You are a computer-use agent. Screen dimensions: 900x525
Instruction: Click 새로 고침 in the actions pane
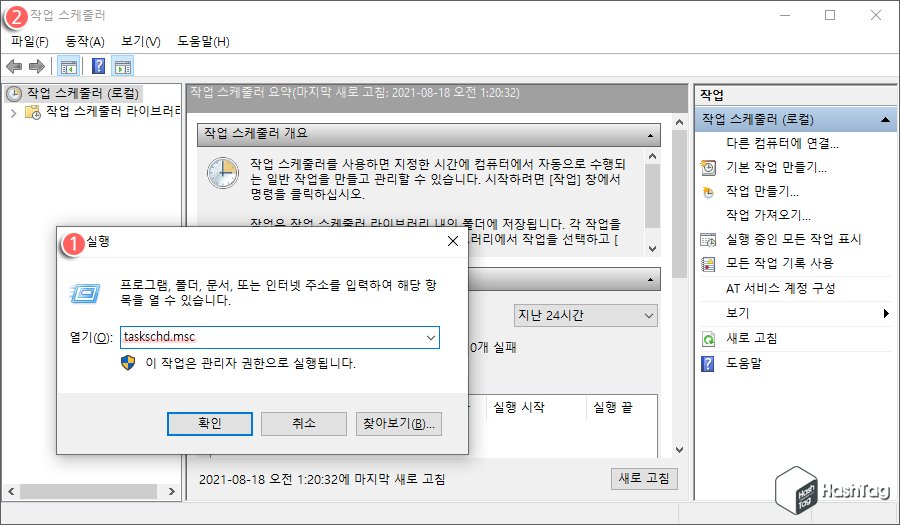pos(751,339)
